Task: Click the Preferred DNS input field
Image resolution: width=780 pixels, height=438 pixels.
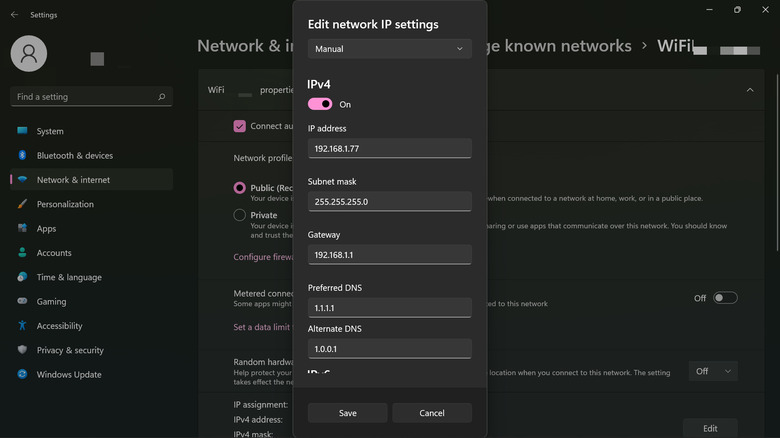Action: [x=389, y=309]
